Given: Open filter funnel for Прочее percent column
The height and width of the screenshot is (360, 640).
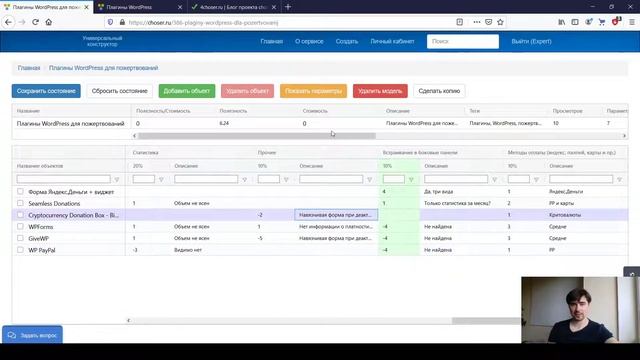Looking at the screenshot, I should (286, 180).
